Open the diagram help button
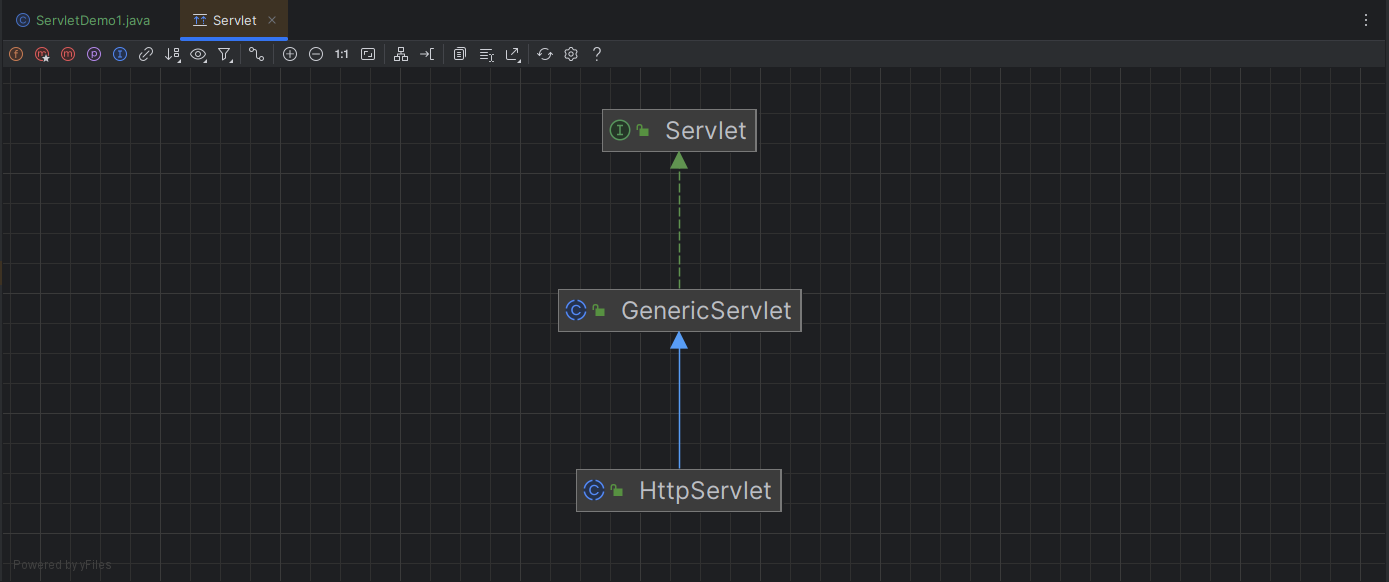This screenshot has width=1389, height=582. 597,54
